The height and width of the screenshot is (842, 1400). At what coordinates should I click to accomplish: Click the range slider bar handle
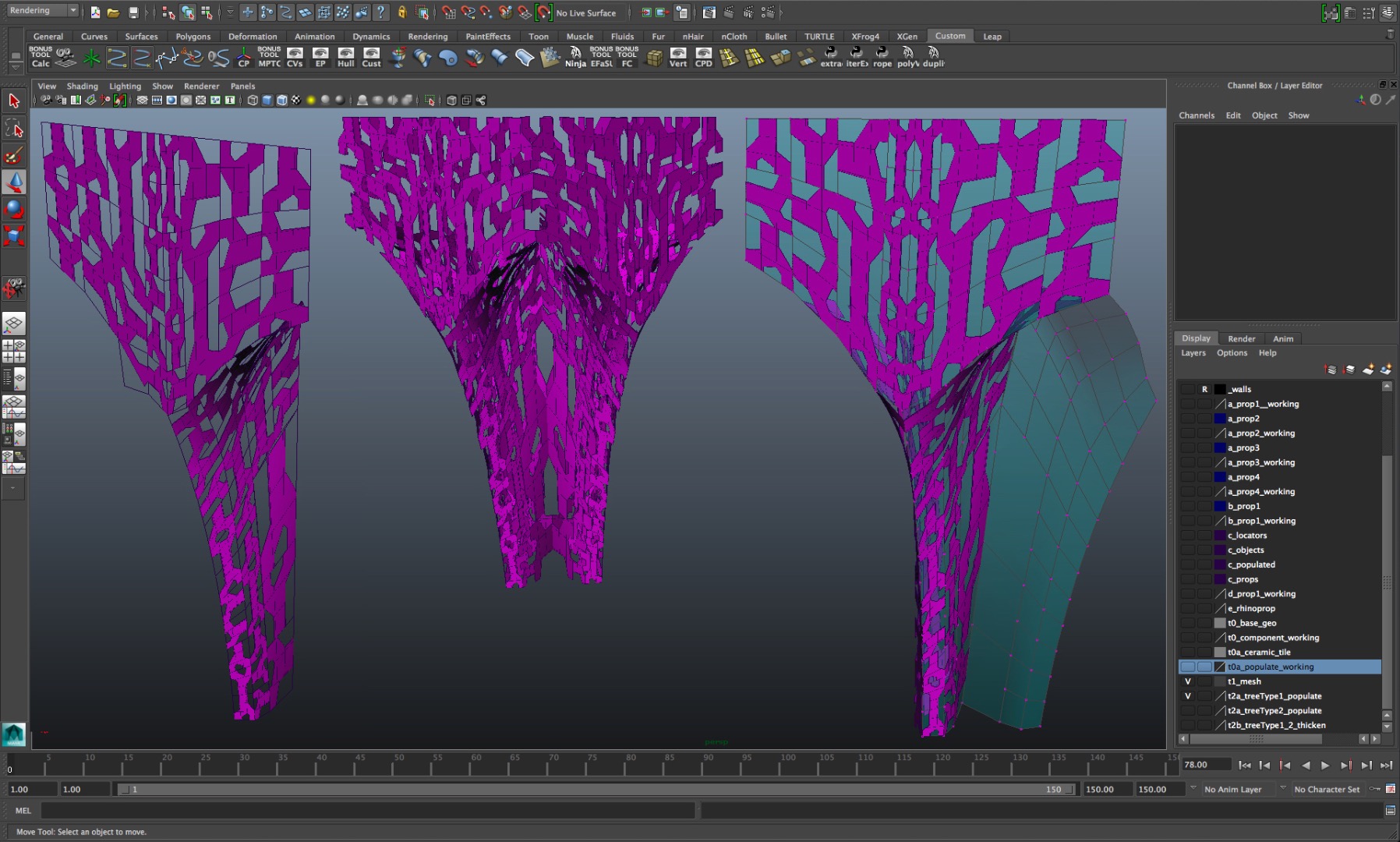(596, 789)
